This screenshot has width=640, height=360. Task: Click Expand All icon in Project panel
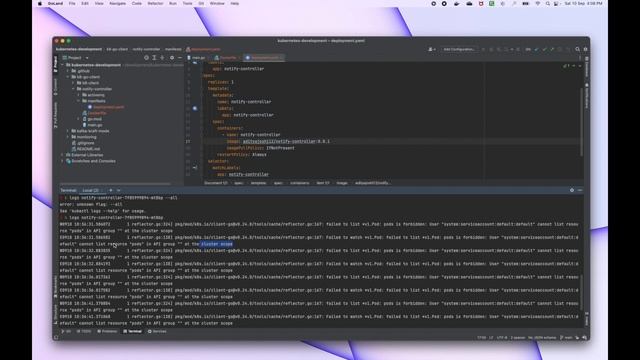tap(154, 58)
